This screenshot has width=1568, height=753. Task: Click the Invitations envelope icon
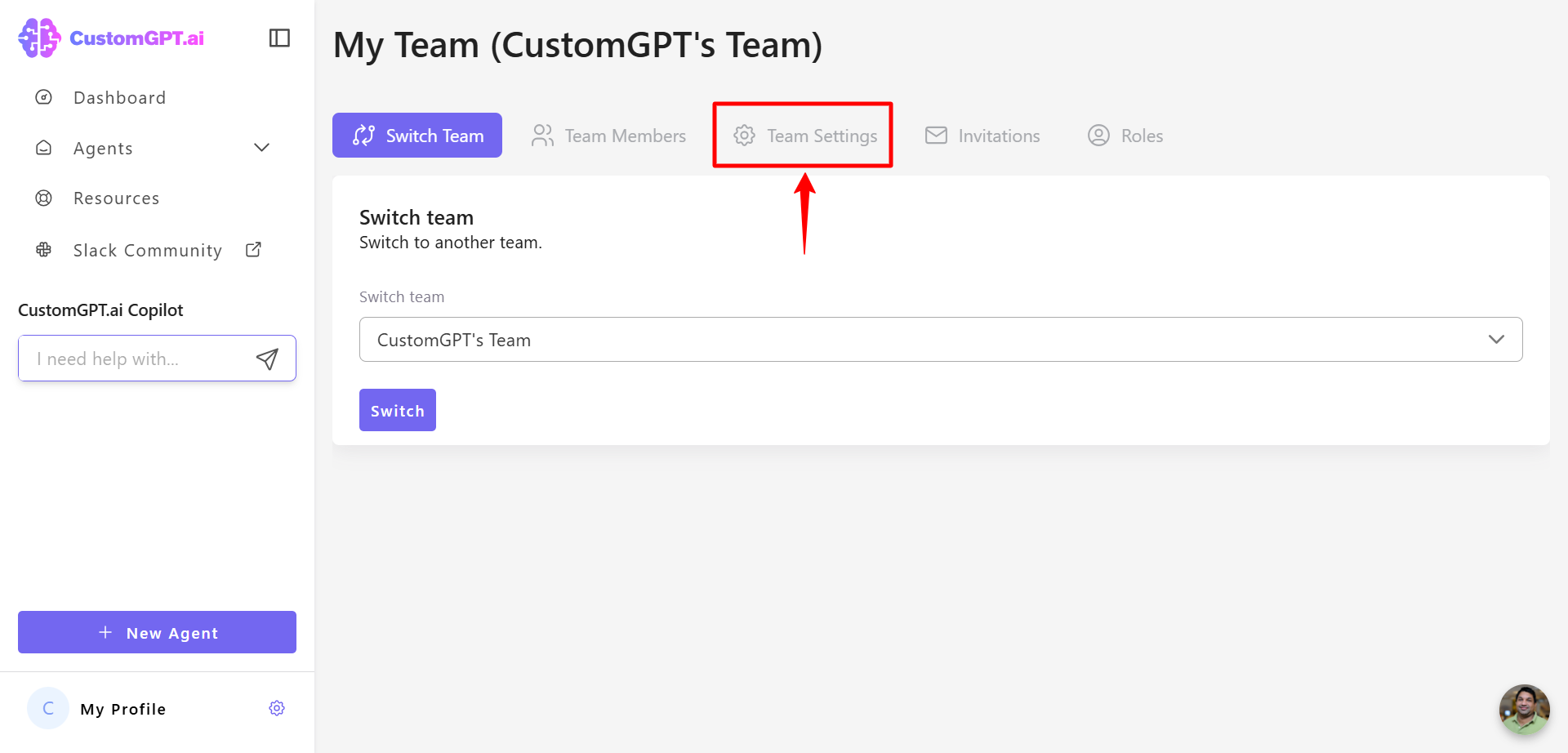(x=936, y=136)
